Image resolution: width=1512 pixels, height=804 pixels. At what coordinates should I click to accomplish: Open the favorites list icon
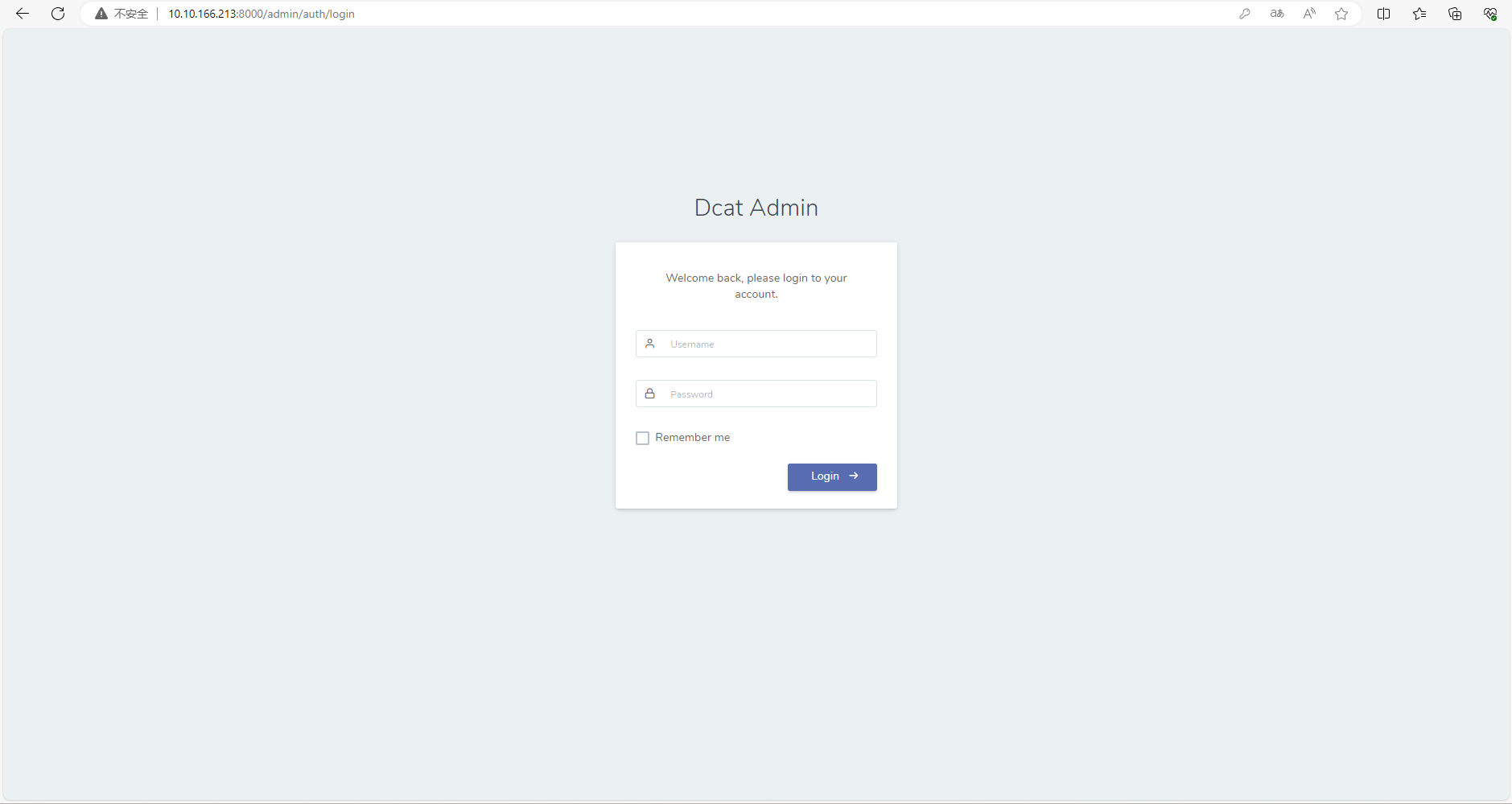(1419, 14)
